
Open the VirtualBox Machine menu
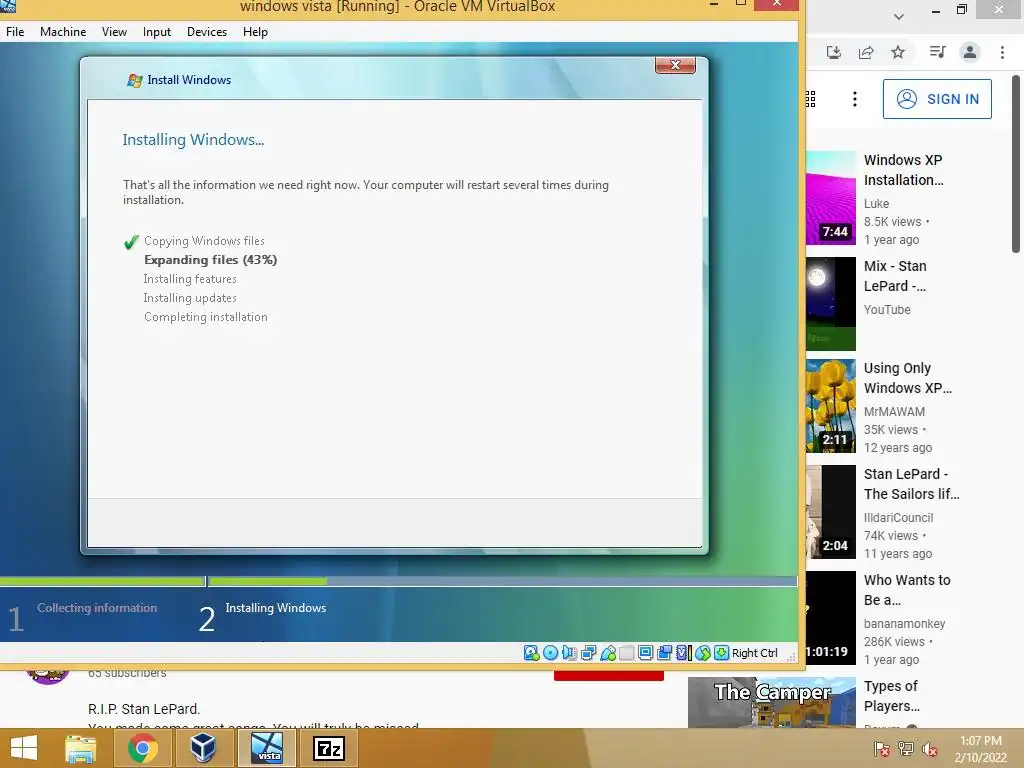[x=63, y=31]
